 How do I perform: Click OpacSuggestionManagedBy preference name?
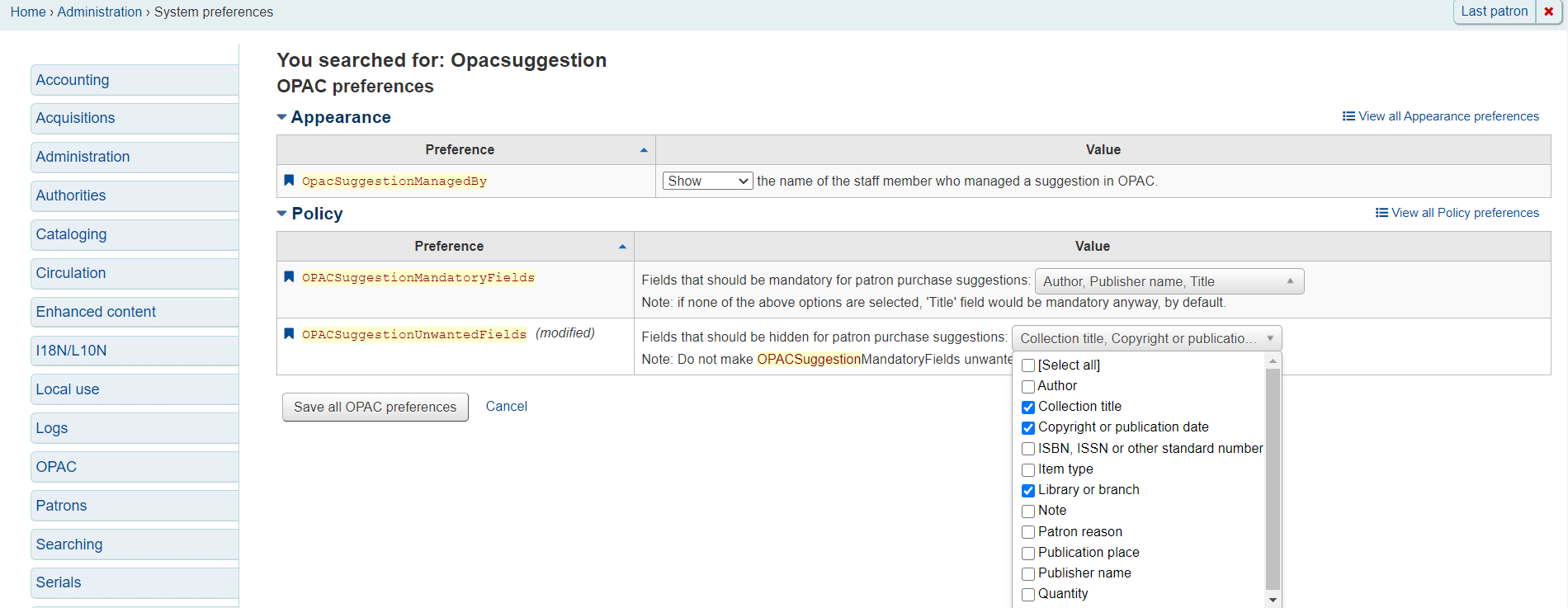point(394,181)
